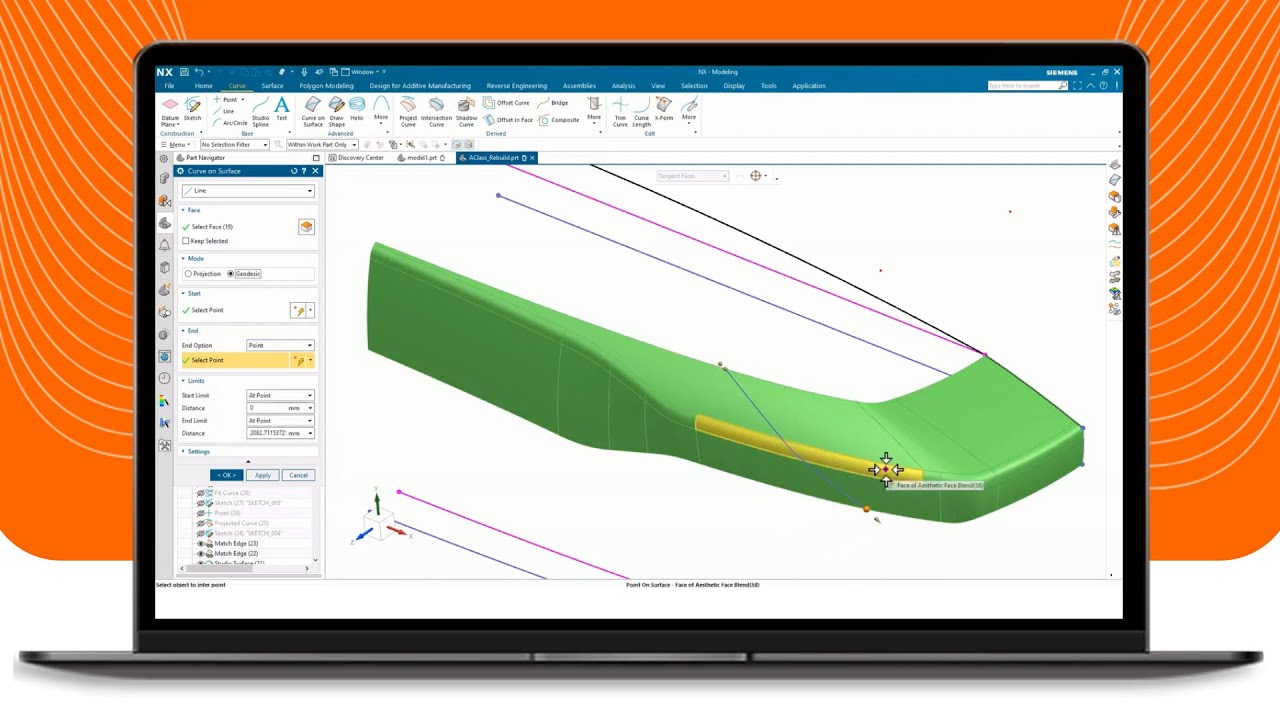
Task: Activate the Curve on Surface tool
Action: tap(313, 112)
